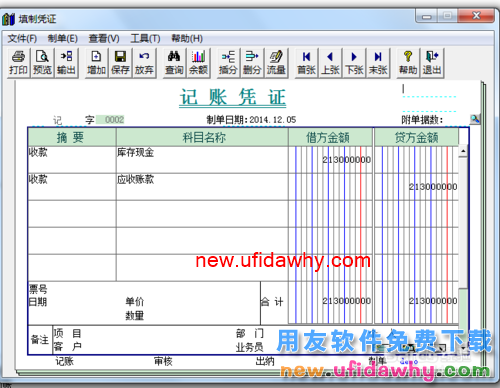Click the 记账 label at the bottom
The image size is (500, 388).
(x=65, y=361)
